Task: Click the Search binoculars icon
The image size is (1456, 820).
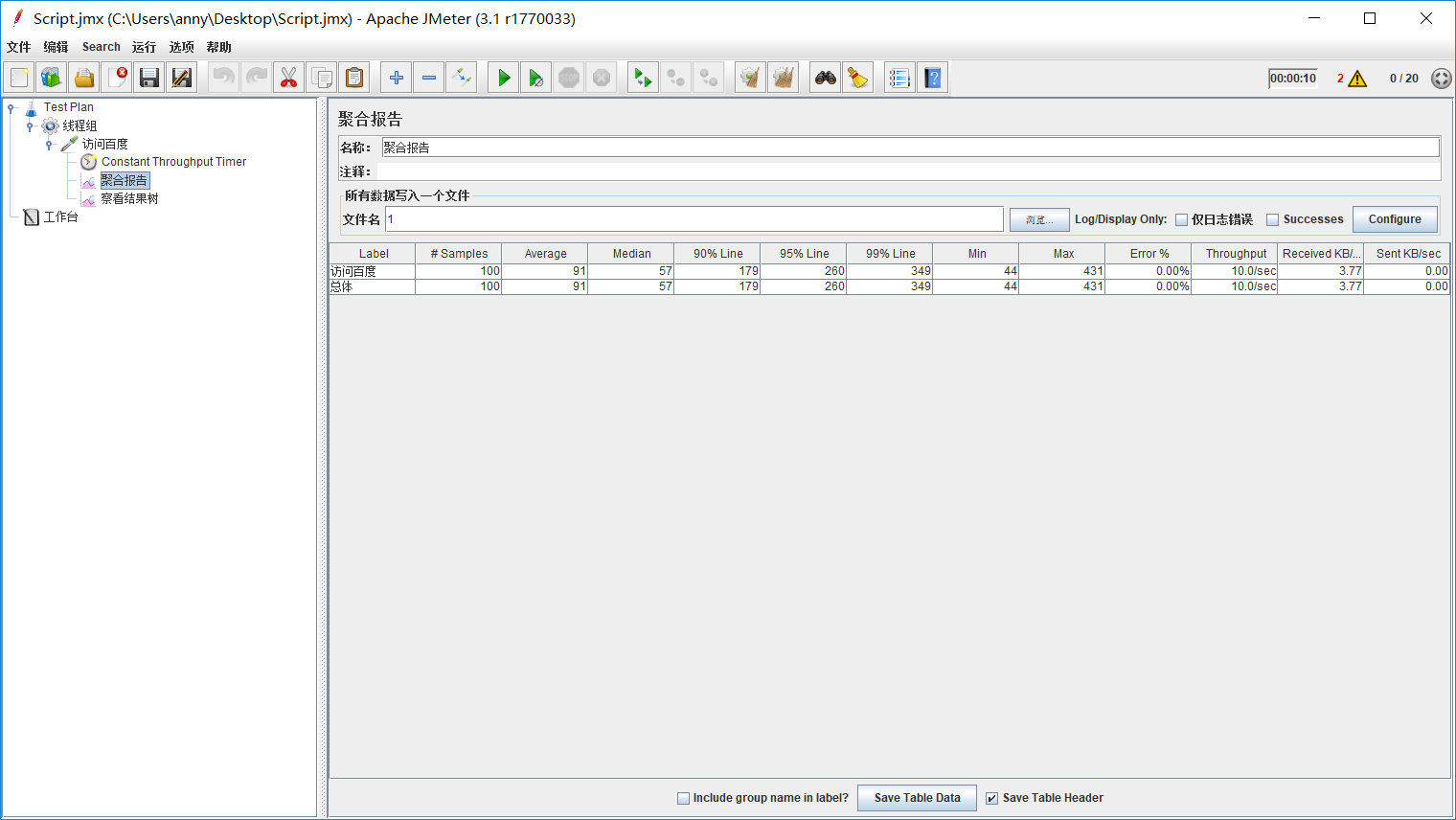Action: [x=825, y=78]
